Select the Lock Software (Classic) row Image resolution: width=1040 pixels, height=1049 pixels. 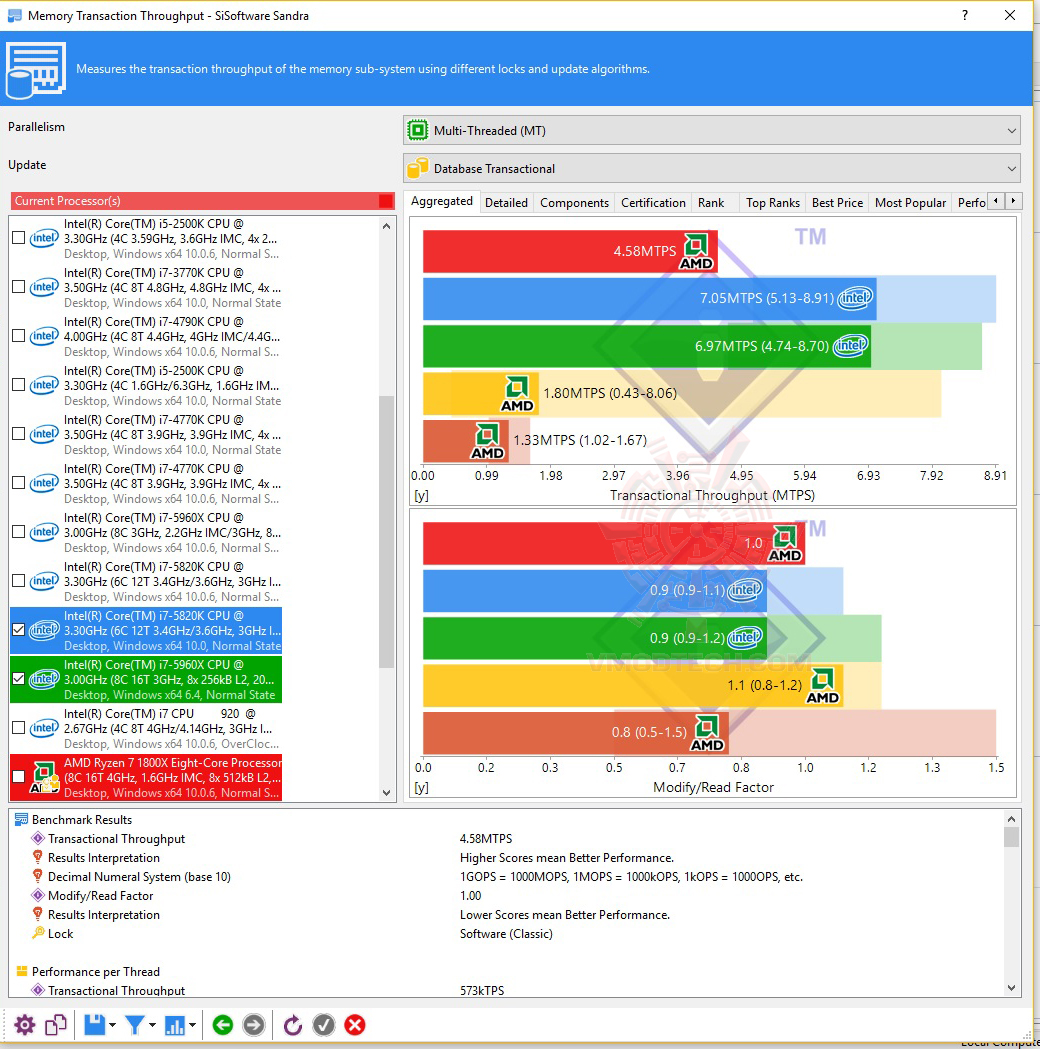click(508, 934)
